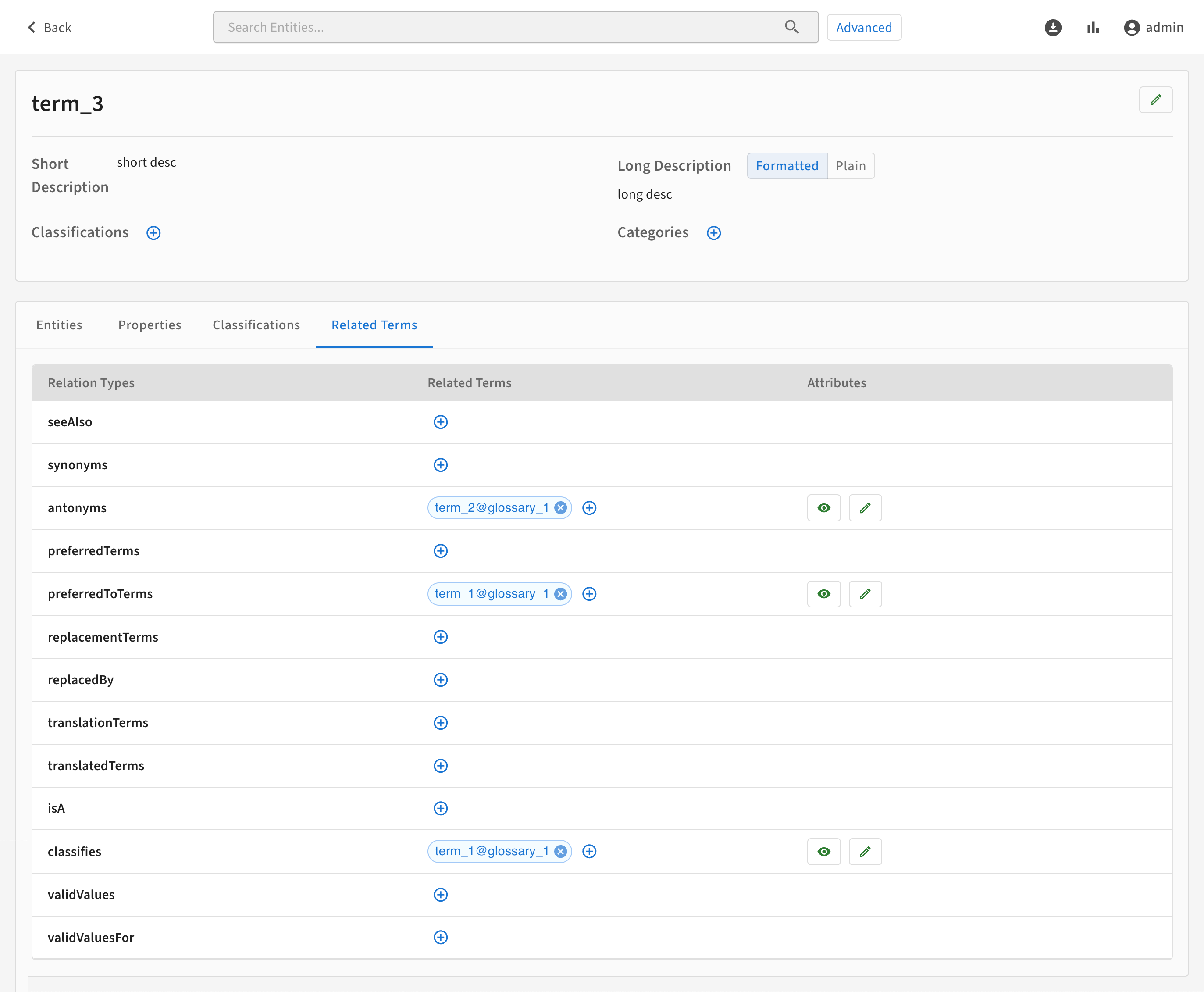Image resolution: width=1204 pixels, height=992 pixels.
Task: View attributes of the antonyms relation
Action: point(823,507)
